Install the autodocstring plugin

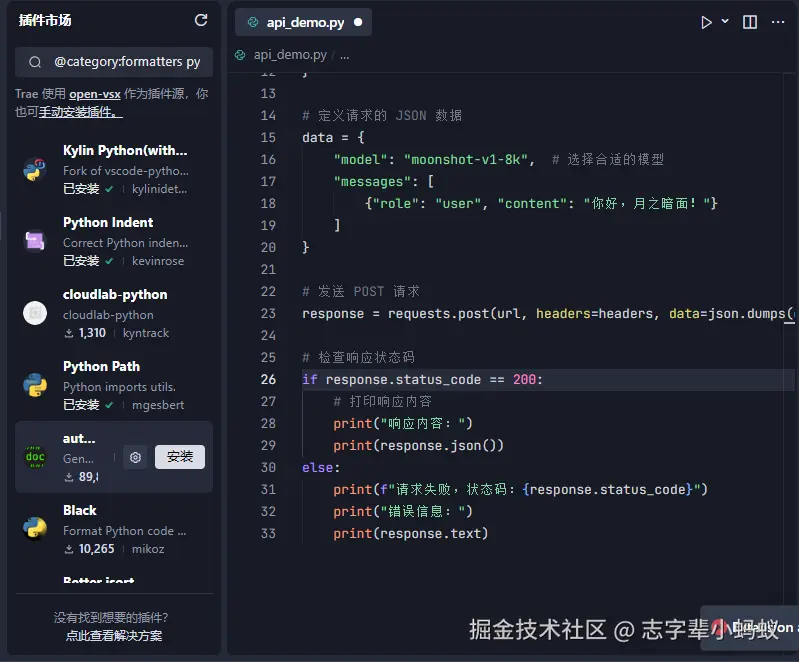[180, 457]
